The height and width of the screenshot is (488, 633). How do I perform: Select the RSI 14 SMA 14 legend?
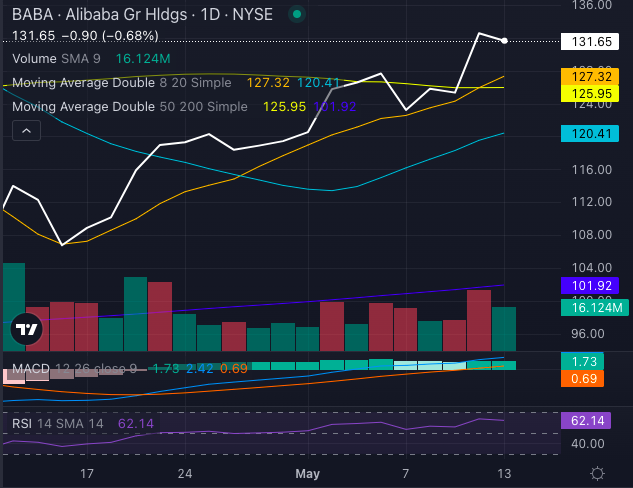tap(58, 423)
